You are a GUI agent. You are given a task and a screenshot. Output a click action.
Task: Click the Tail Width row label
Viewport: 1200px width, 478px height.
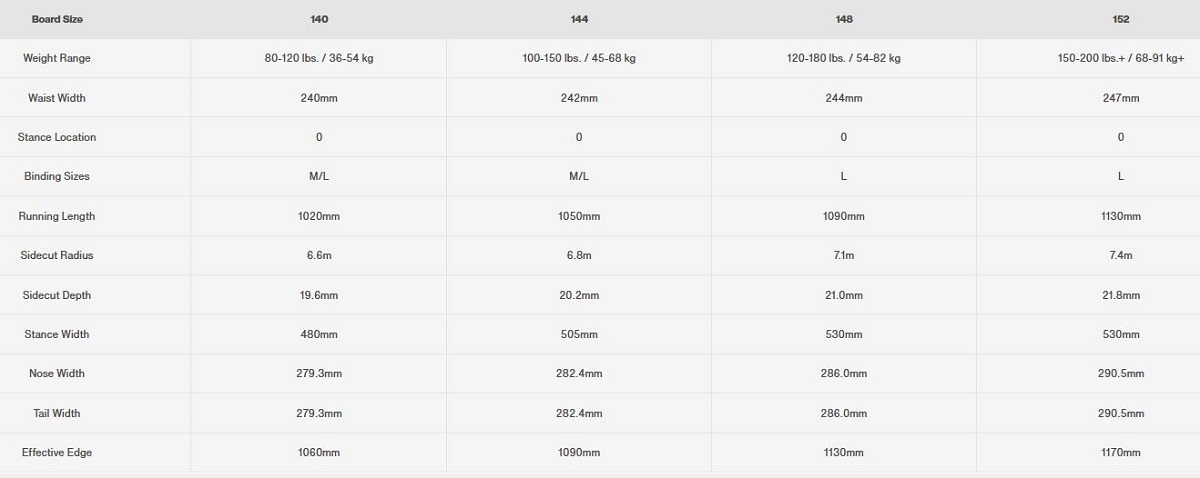[57, 413]
